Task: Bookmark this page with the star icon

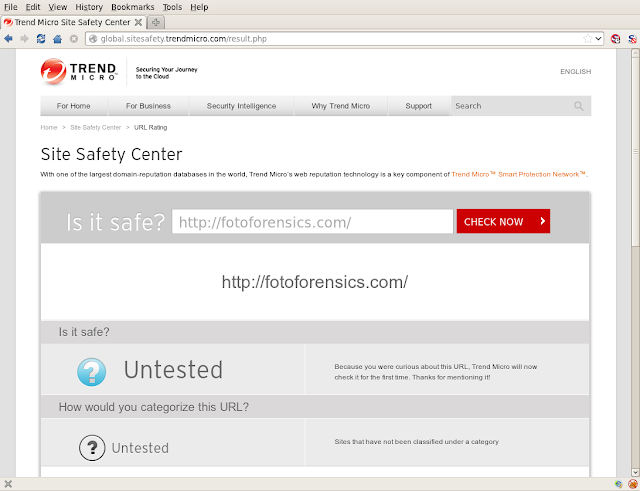Action: click(587, 39)
